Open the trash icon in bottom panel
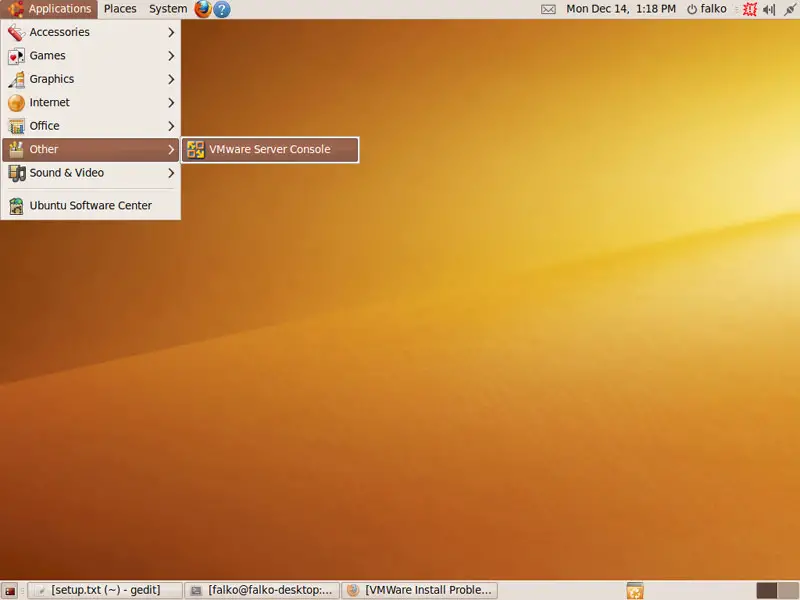This screenshot has width=800, height=600. coord(634,591)
